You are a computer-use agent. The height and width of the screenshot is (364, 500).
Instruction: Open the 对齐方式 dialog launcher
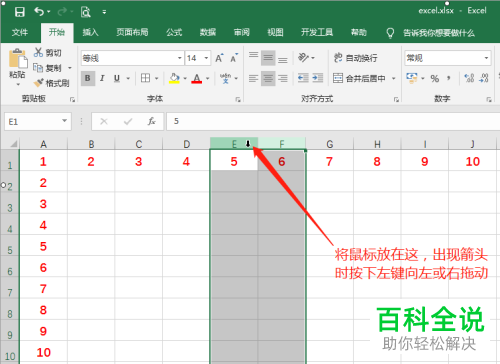click(x=396, y=99)
